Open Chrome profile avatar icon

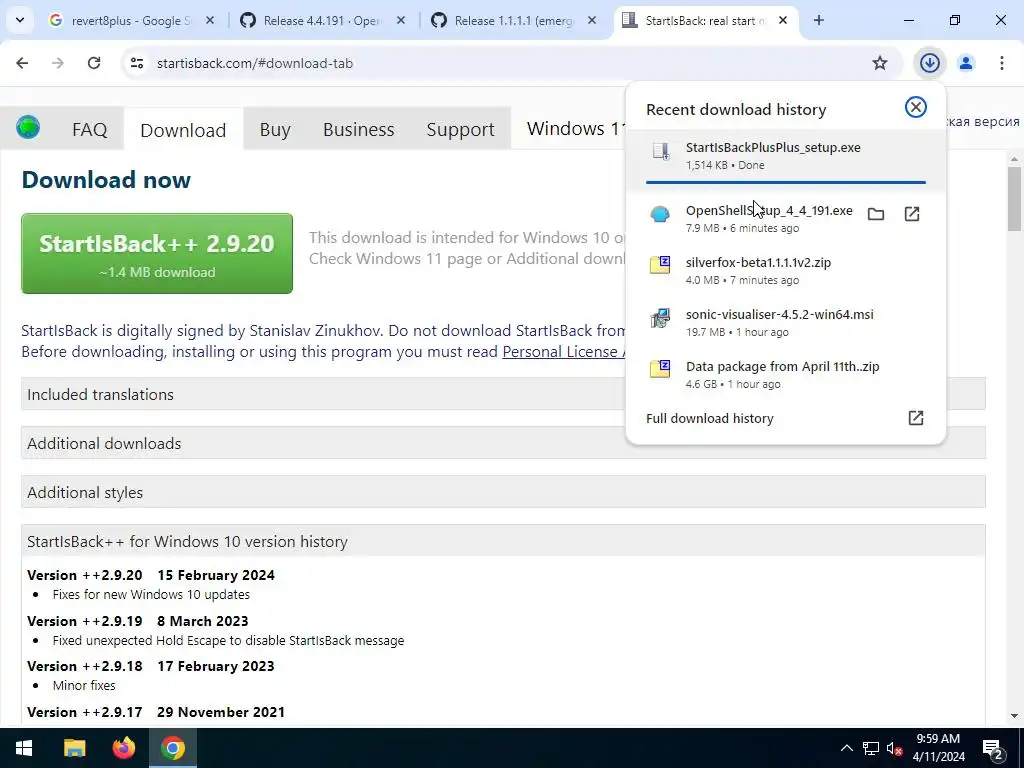tap(966, 63)
